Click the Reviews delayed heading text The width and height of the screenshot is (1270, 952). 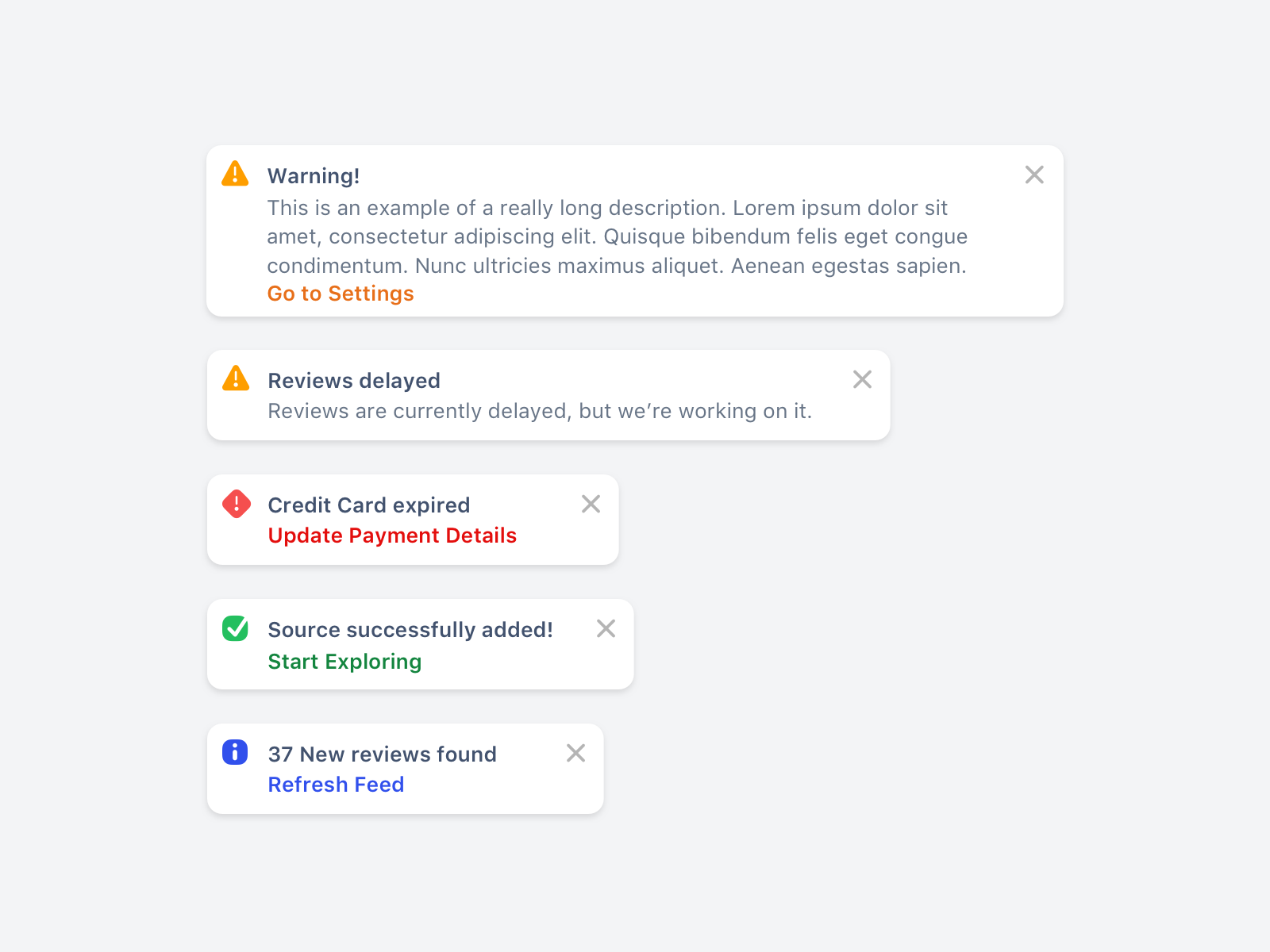click(x=354, y=380)
